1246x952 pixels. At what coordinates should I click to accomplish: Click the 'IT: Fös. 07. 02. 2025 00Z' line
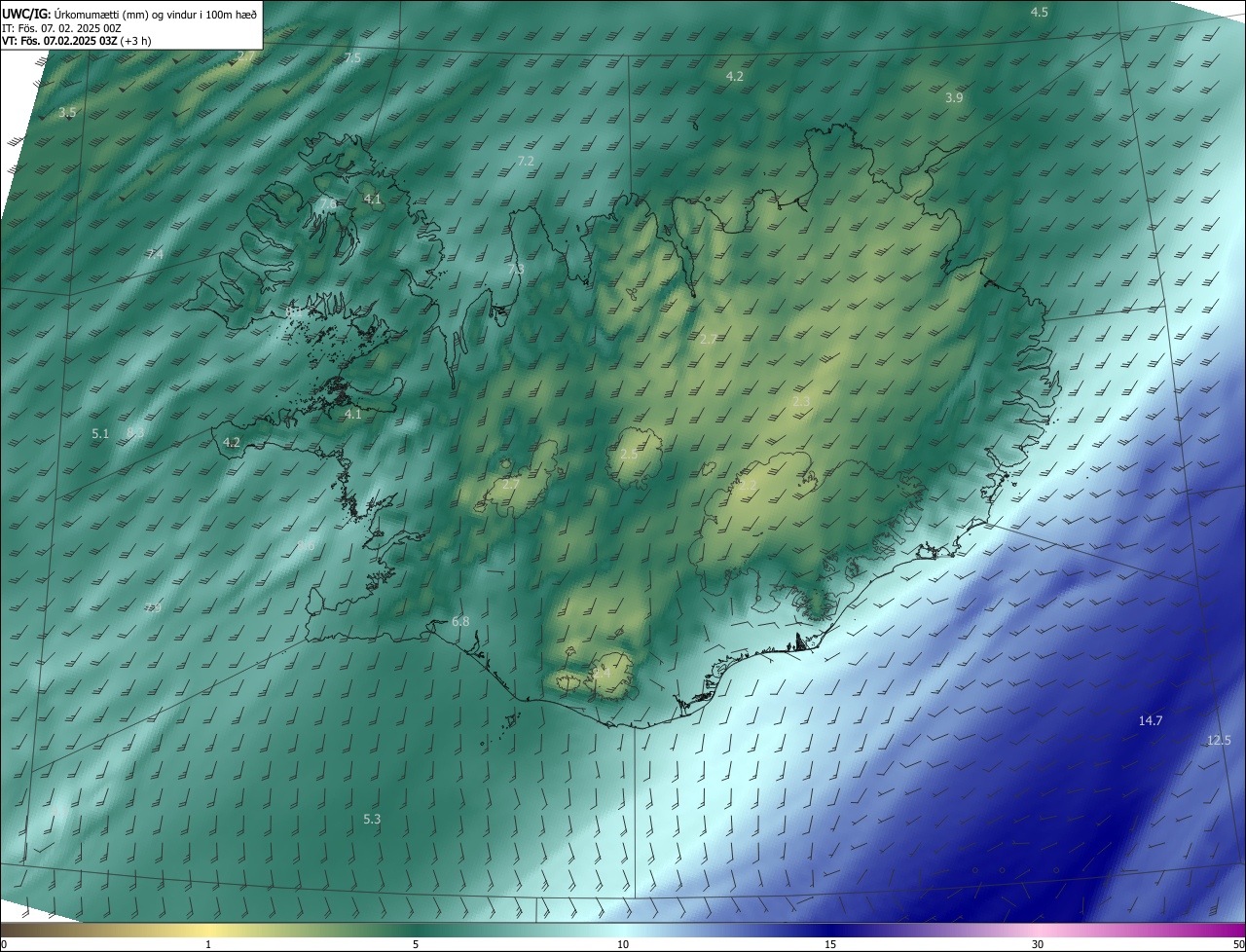coord(61,27)
